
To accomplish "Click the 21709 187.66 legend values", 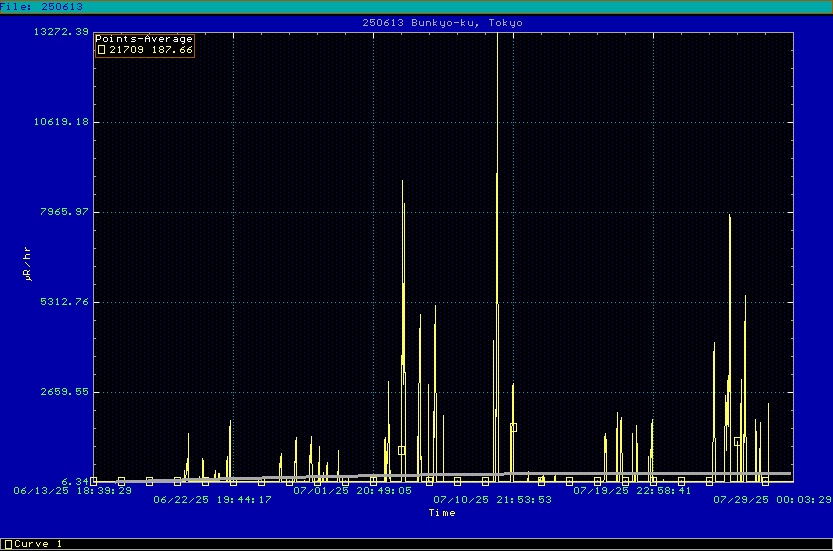I will (x=151, y=49).
